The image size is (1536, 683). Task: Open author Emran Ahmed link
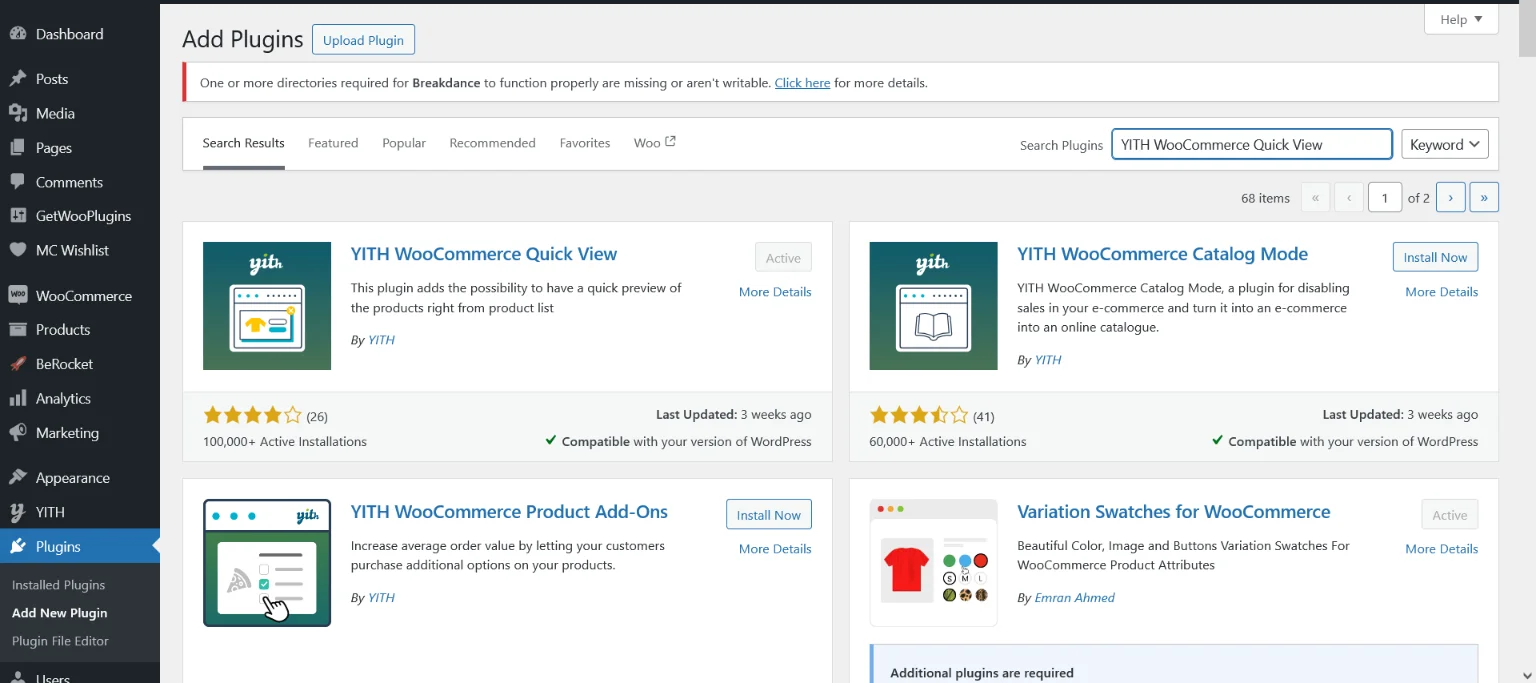1075,598
